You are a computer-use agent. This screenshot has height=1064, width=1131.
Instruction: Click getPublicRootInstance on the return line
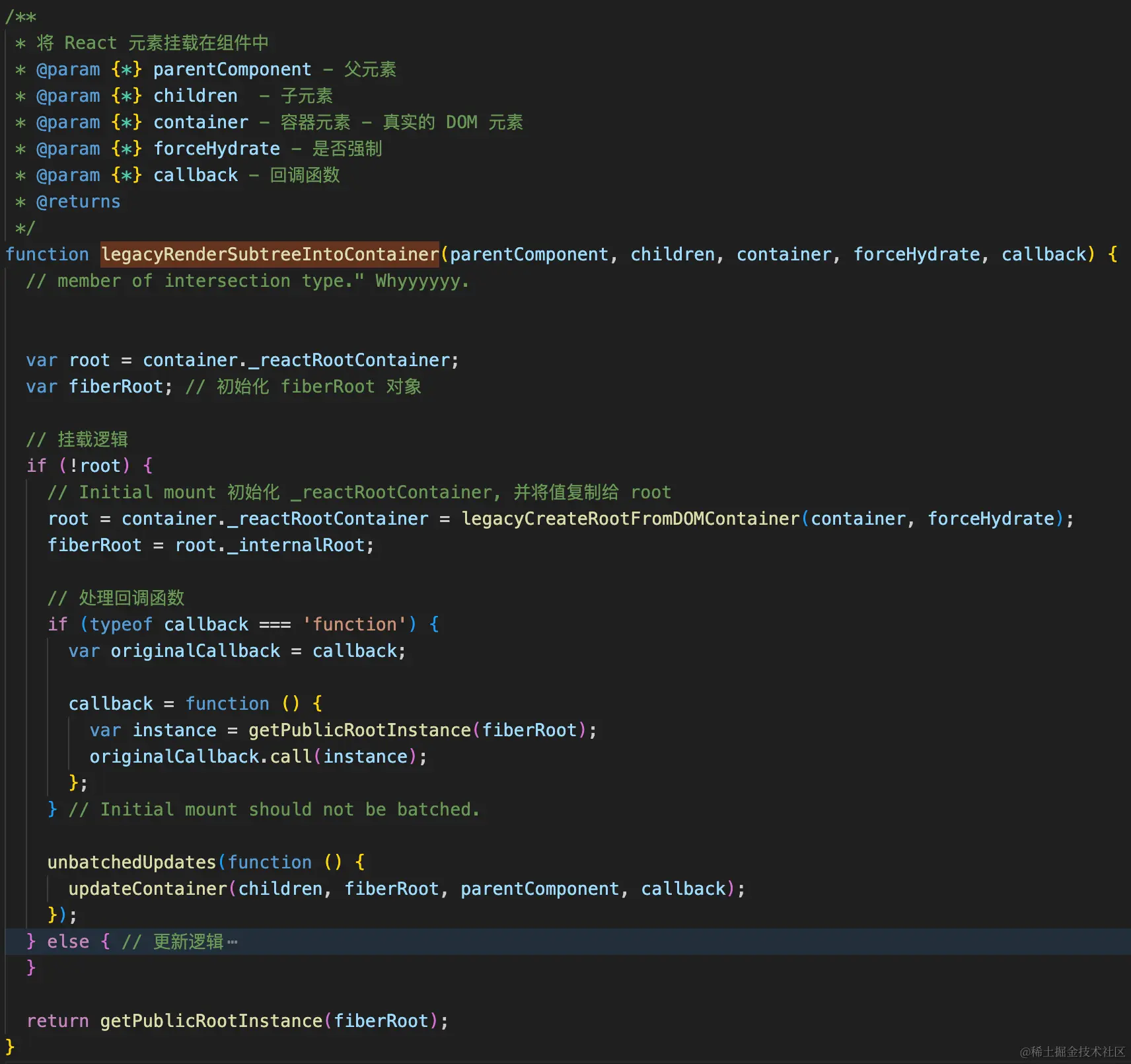tap(211, 1021)
